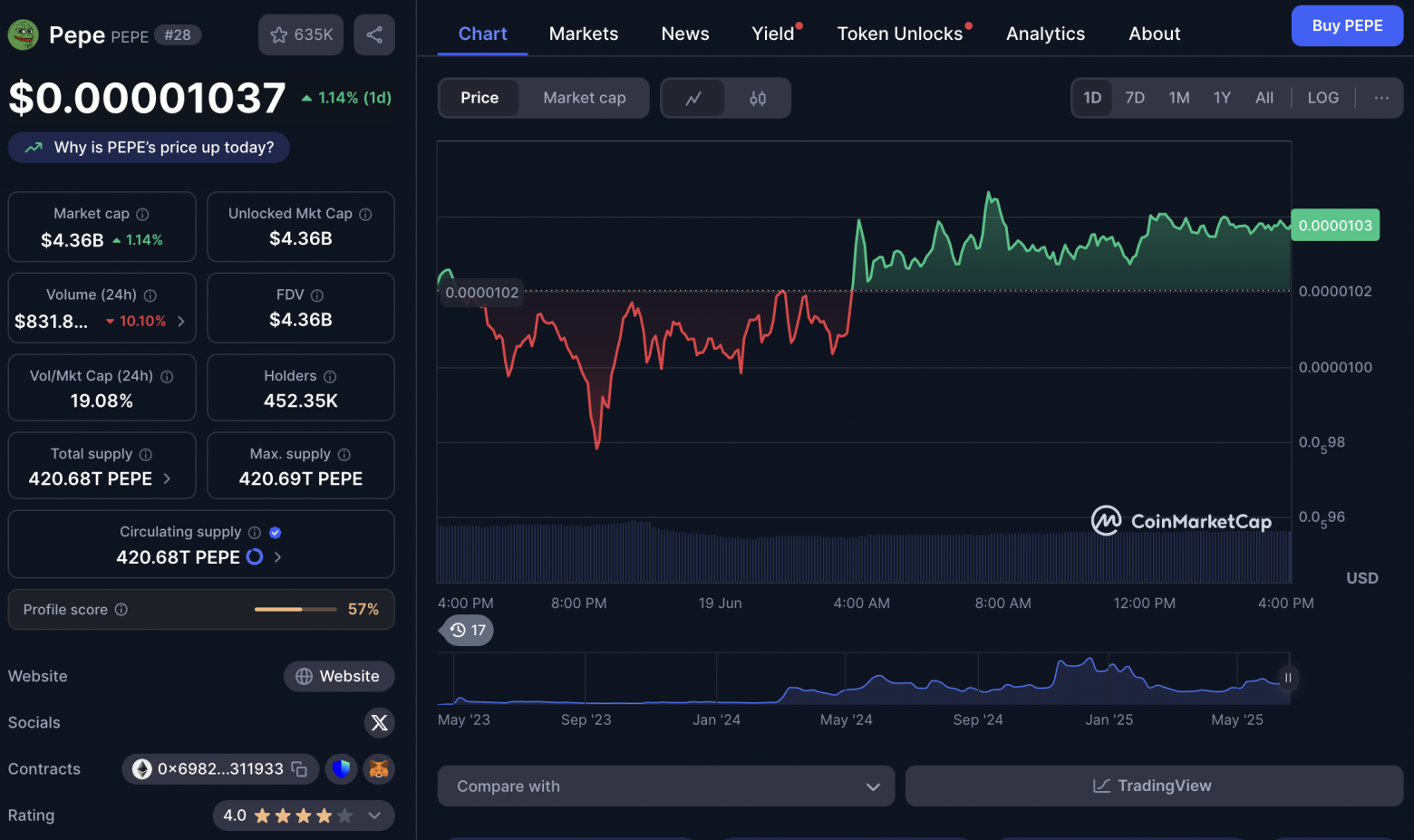The width and height of the screenshot is (1414, 840).
Task: Select the 1Y time range
Action: point(1222,98)
